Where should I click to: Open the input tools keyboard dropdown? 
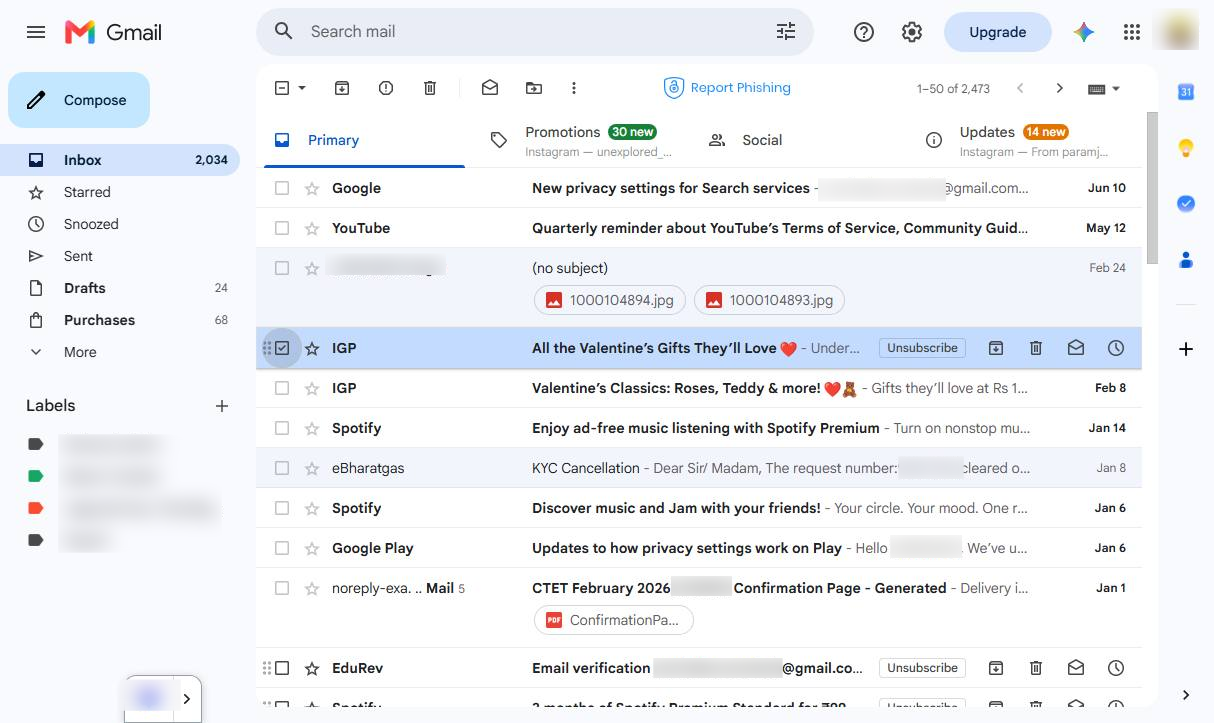[1104, 88]
